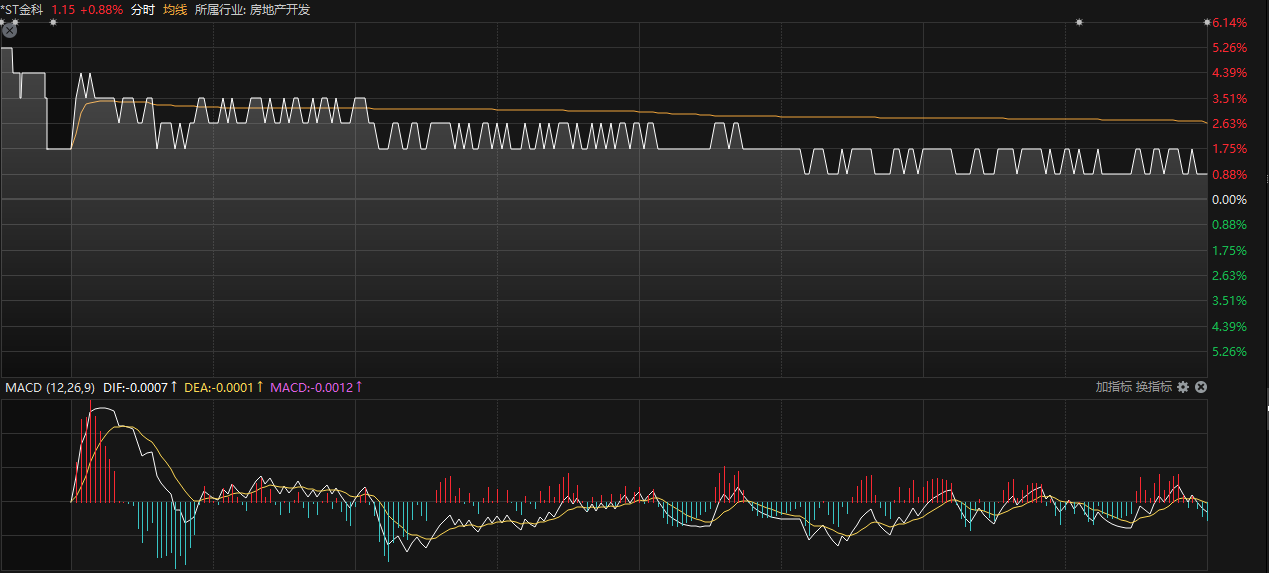Click the star marker beside 6.14% label
Viewport: 1269px width, 573px height.
tap(1207, 22)
